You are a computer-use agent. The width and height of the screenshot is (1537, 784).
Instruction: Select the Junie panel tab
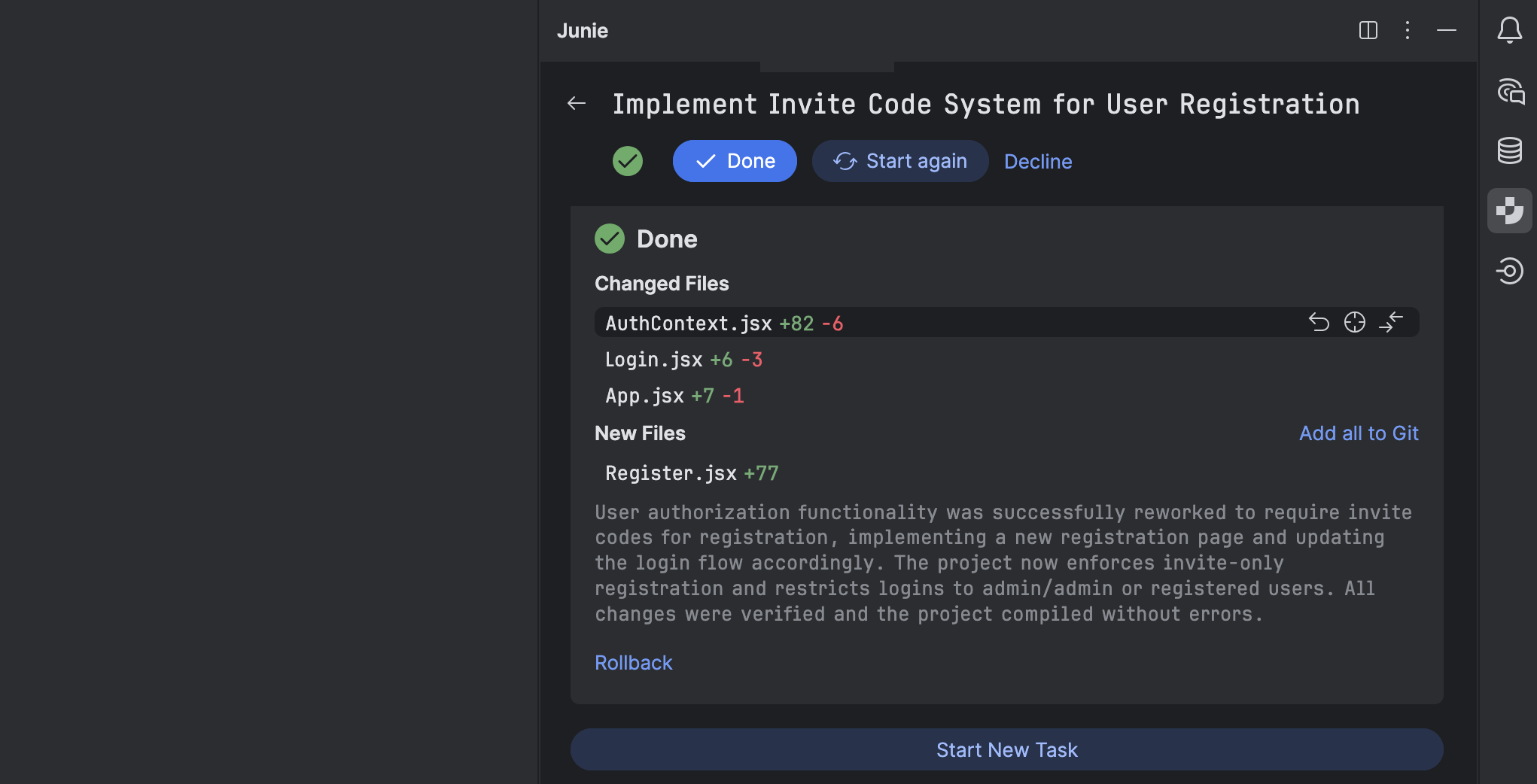pyautogui.click(x=826, y=65)
